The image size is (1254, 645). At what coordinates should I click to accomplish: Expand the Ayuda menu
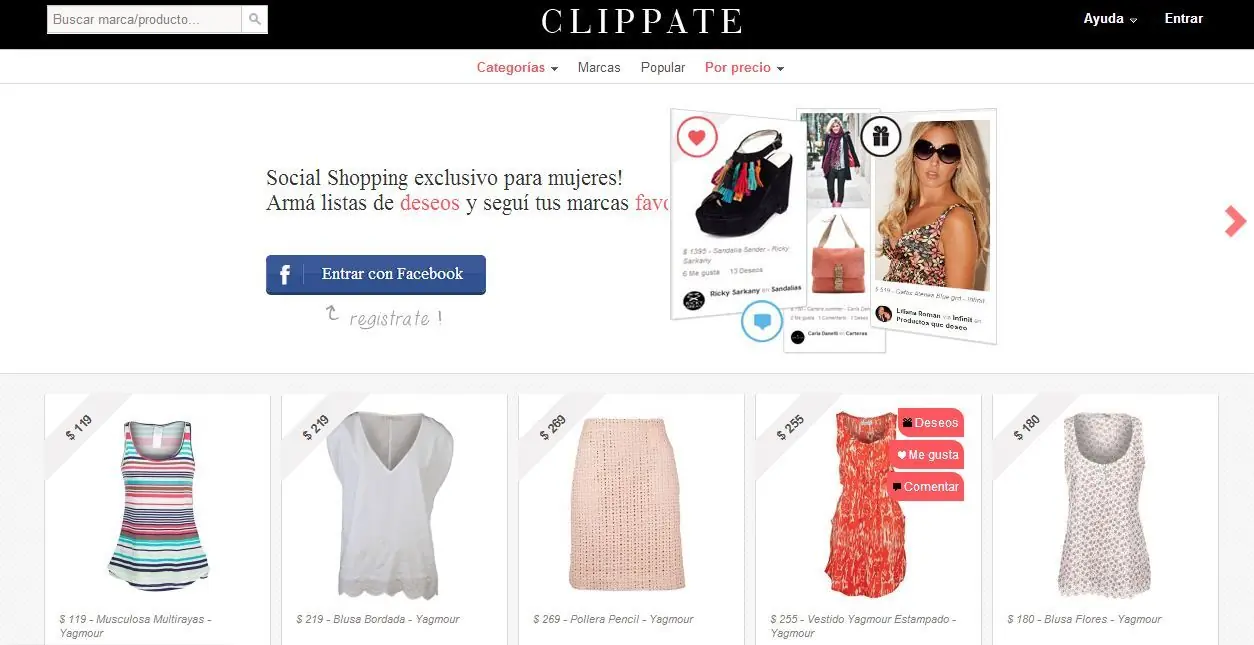pos(1111,19)
